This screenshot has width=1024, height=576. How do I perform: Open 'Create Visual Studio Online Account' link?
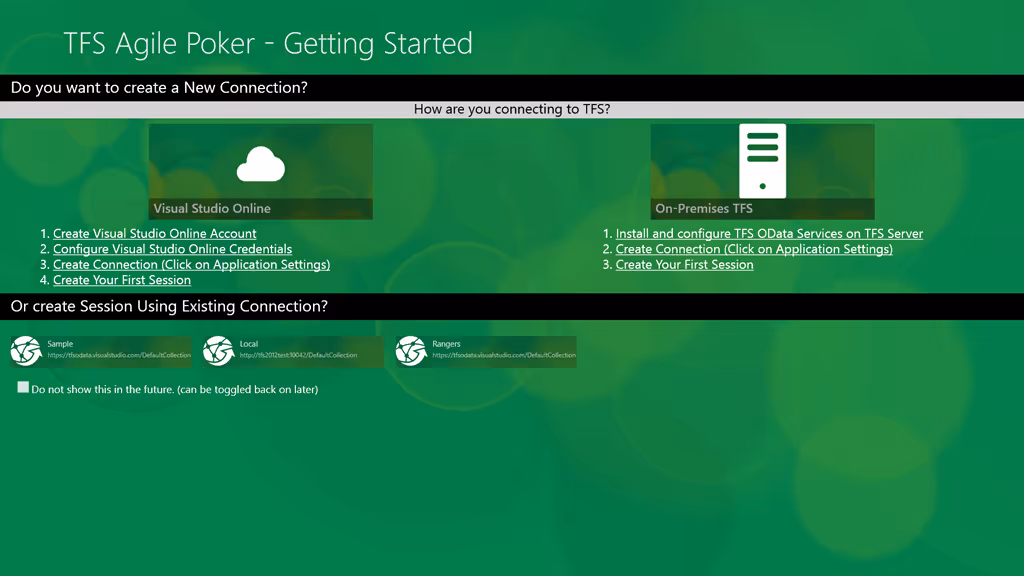pos(155,233)
